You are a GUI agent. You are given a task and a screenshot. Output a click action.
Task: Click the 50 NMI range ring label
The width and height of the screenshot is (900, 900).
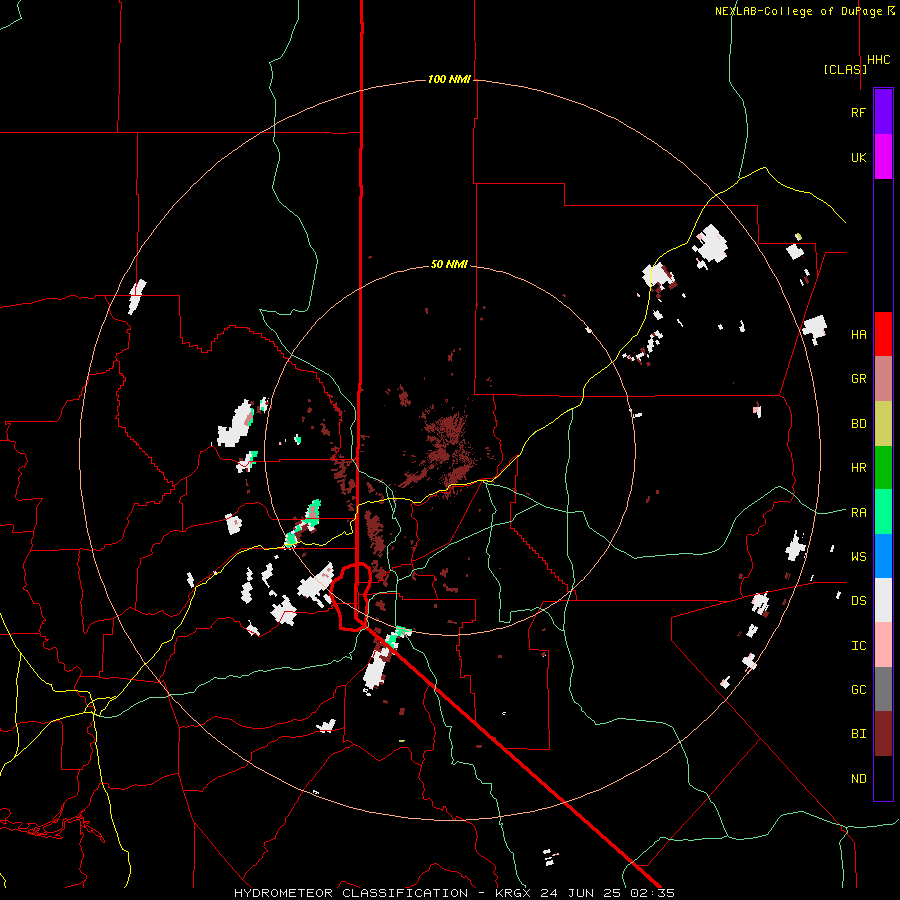449,264
